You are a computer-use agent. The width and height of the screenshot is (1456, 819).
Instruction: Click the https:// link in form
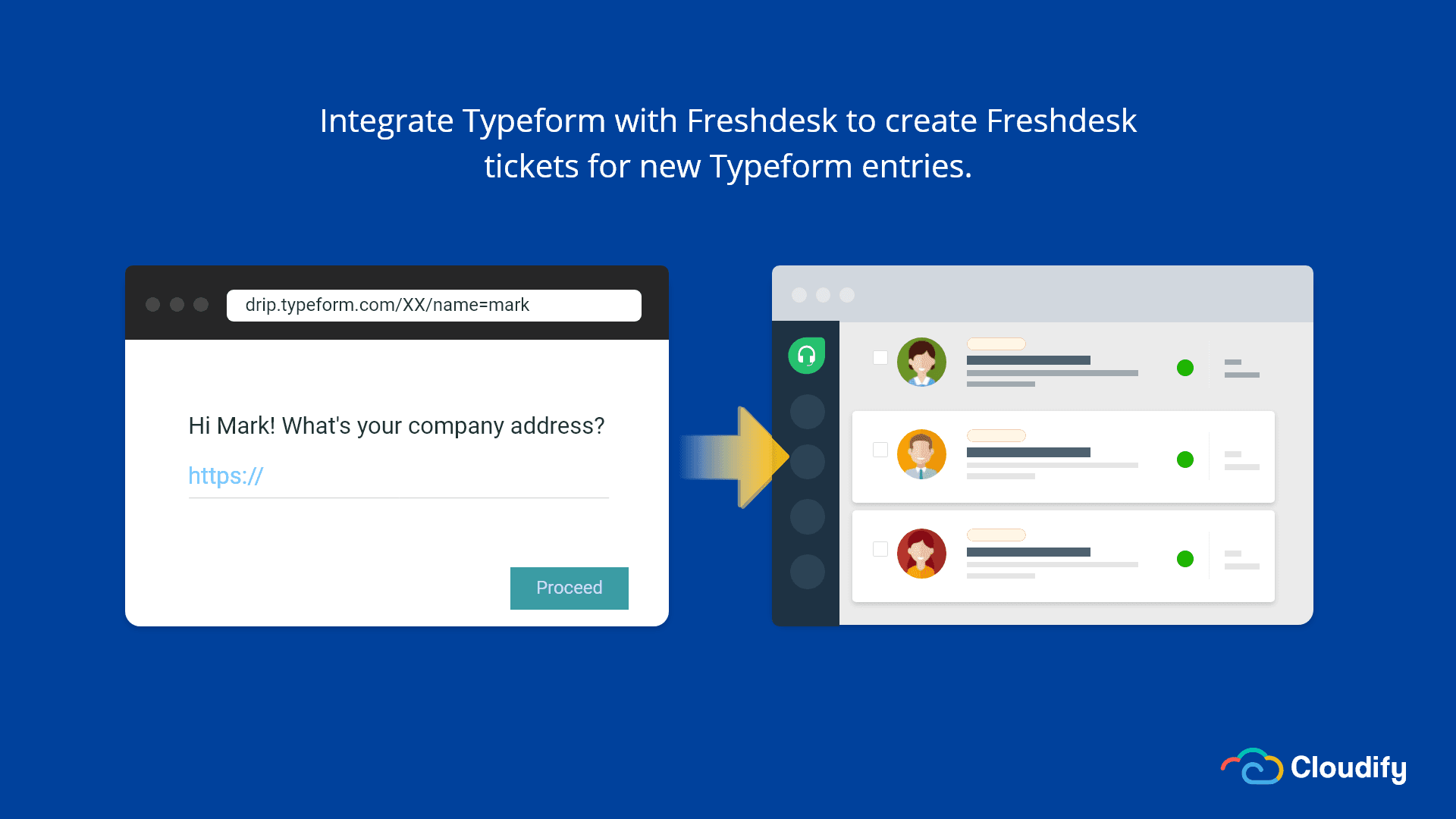[x=226, y=475]
